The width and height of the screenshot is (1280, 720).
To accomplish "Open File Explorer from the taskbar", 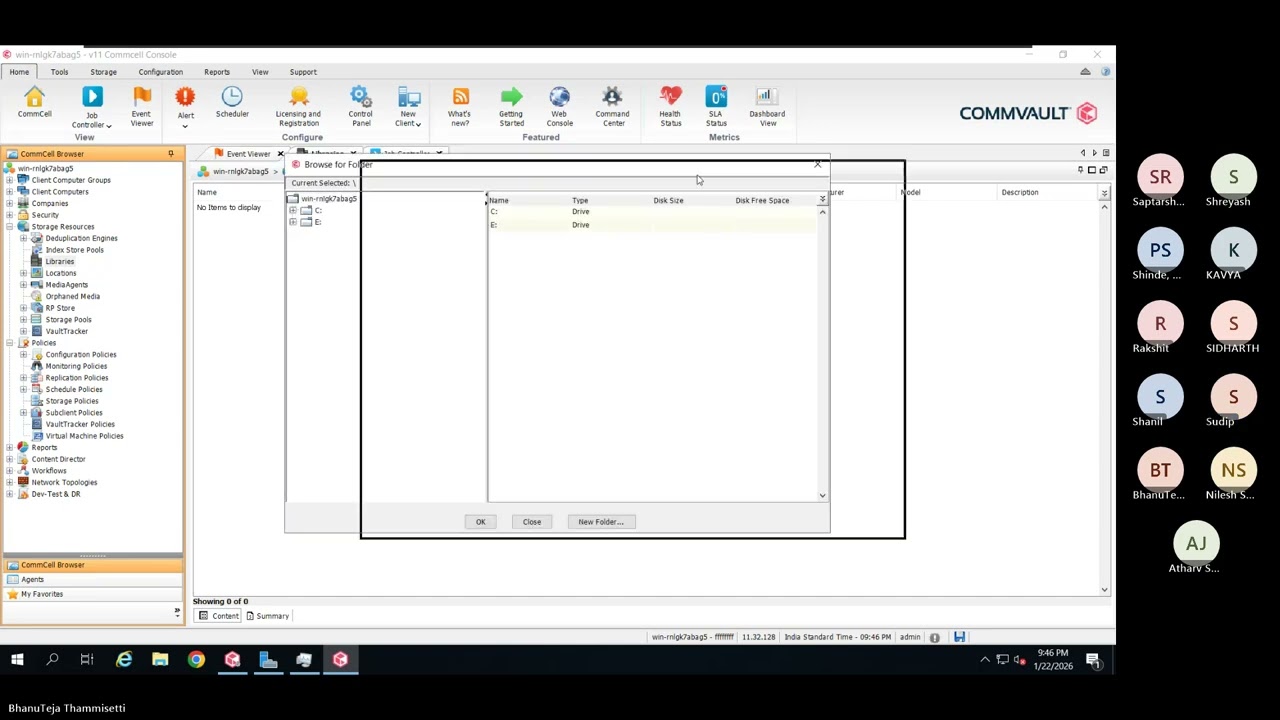I will coord(160,659).
